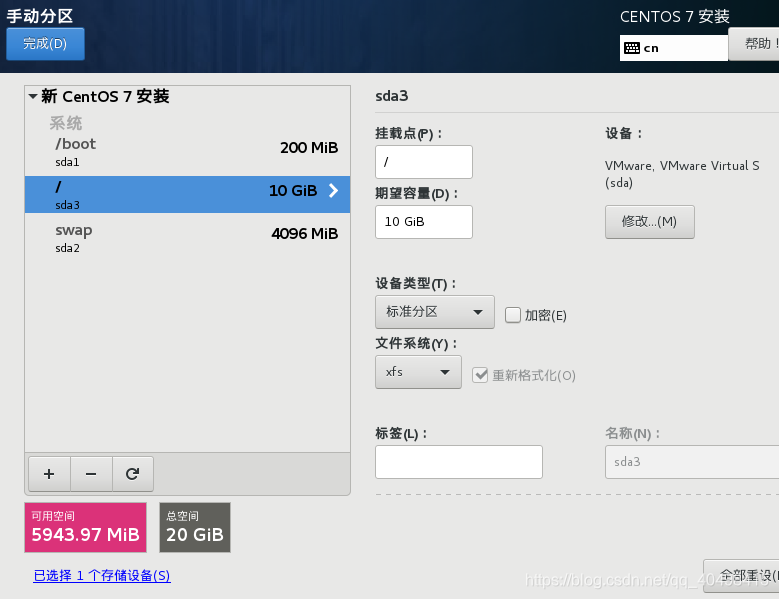This screenshot has width=779, height=599.
Task: Click the 完成(D) done button
Action: (x=45, y=44)
